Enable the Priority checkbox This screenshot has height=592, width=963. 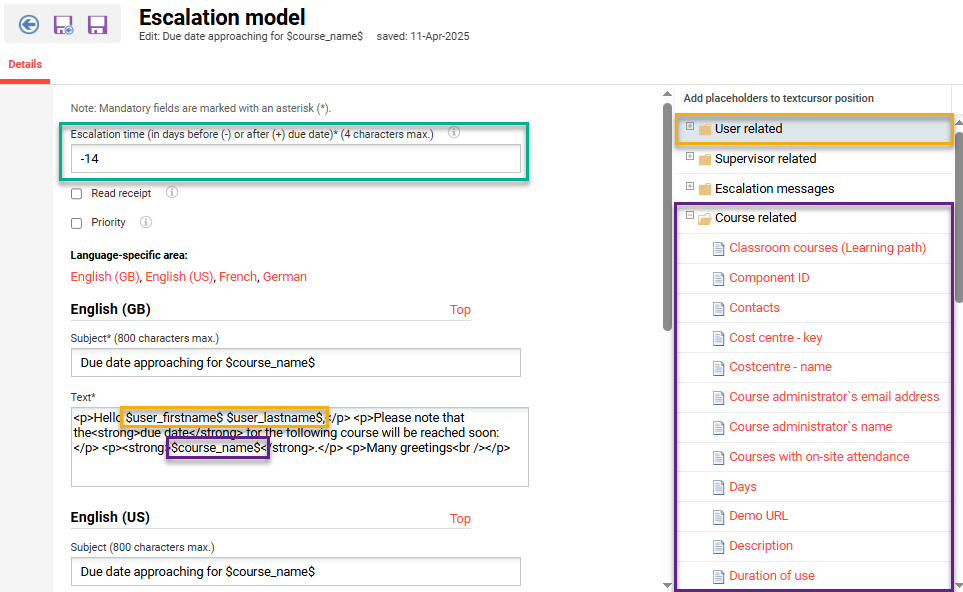click(x=76, y=222)
